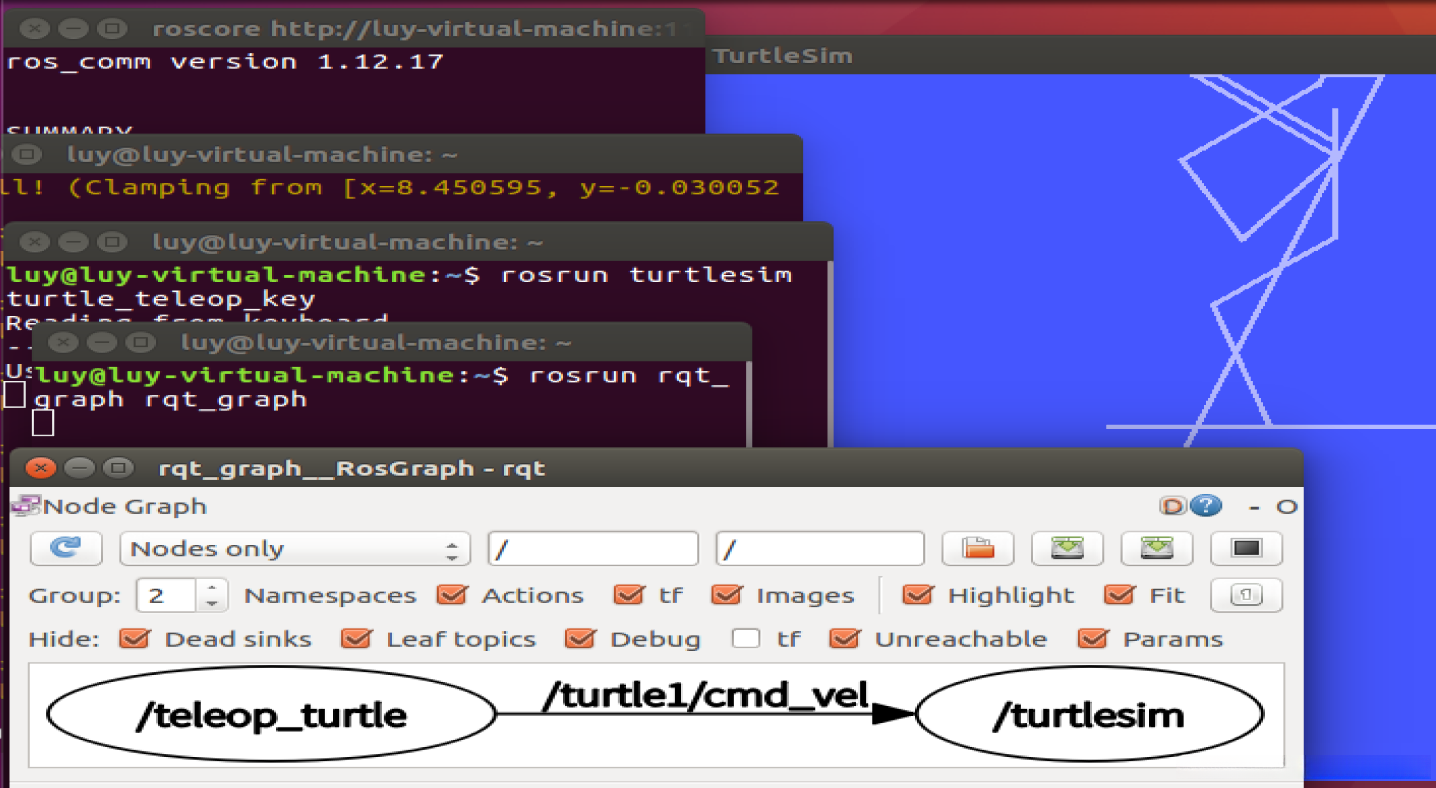Maximize the turtle_teleop_key terminal window

click(x=112, y=242)
